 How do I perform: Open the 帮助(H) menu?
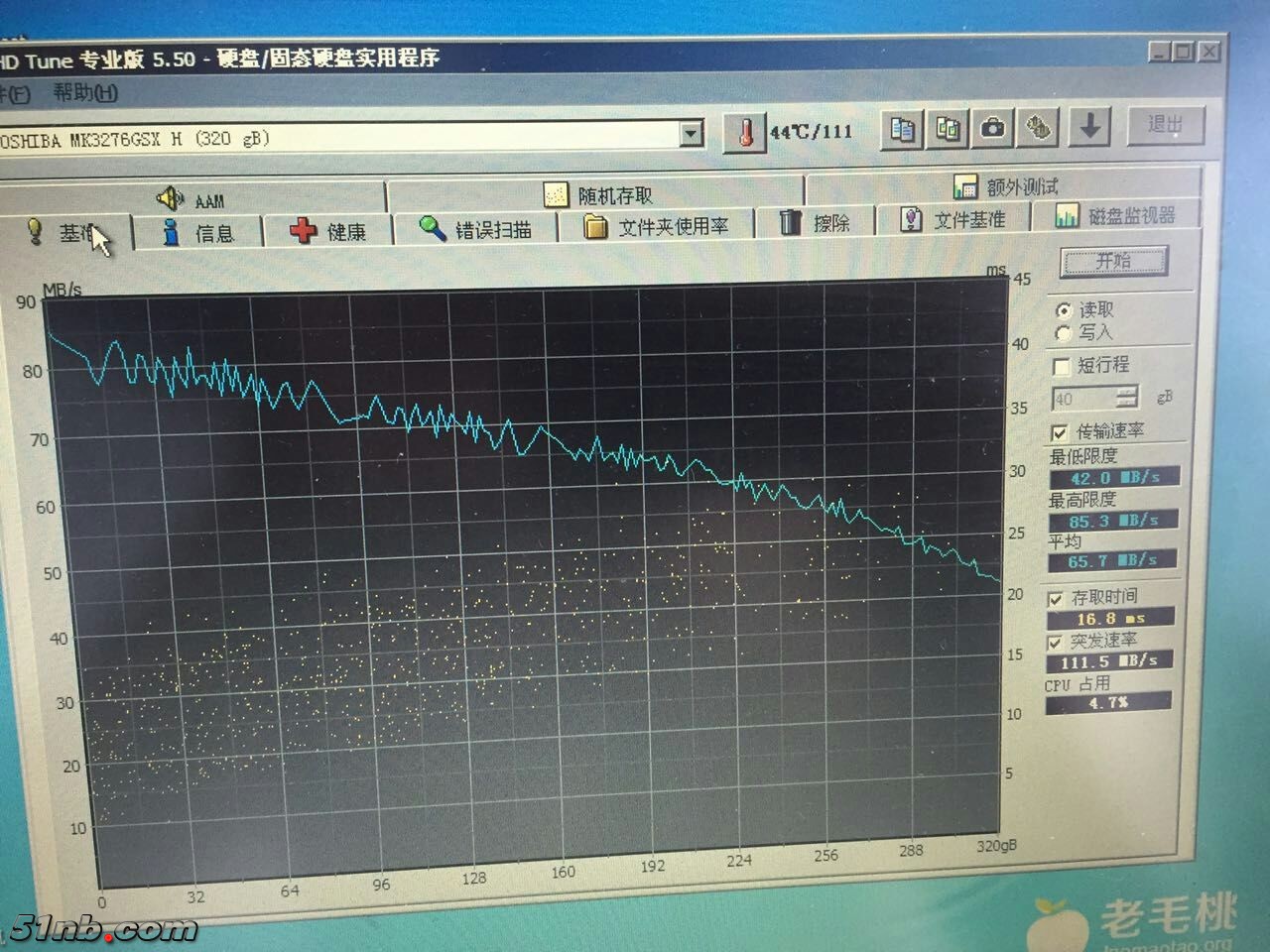[85, 93]
